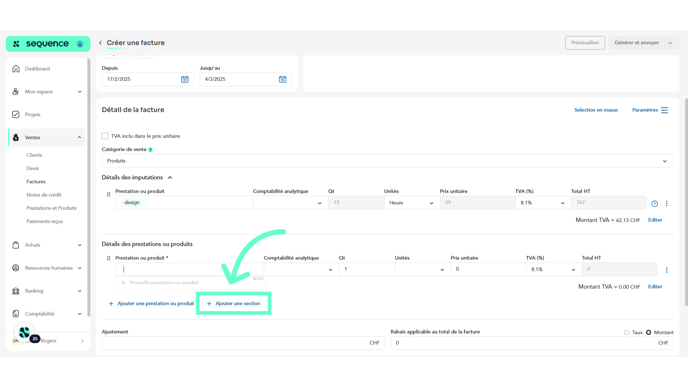The height and width of the screenshot is (387, 688).
Task: Click the Dashboard home icon
Action: 16,69
